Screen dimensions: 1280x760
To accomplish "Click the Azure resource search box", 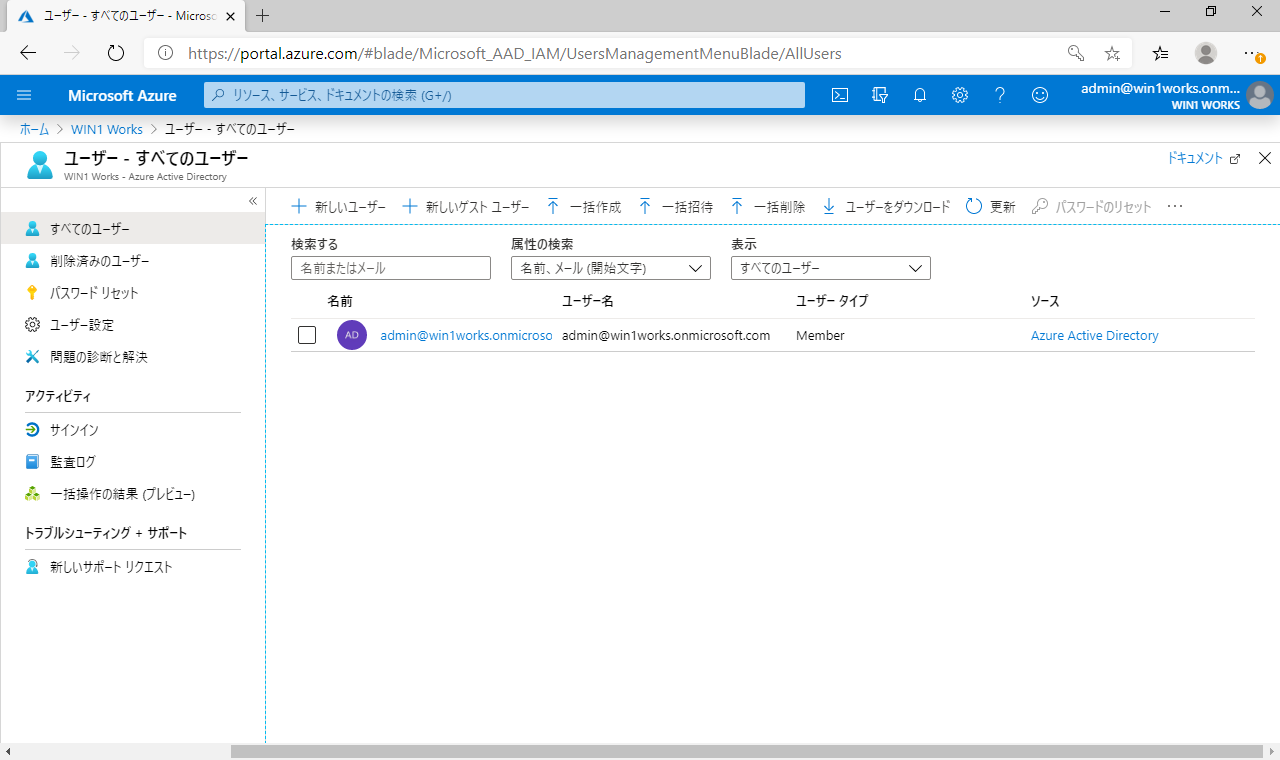I will tap(504, 95).
